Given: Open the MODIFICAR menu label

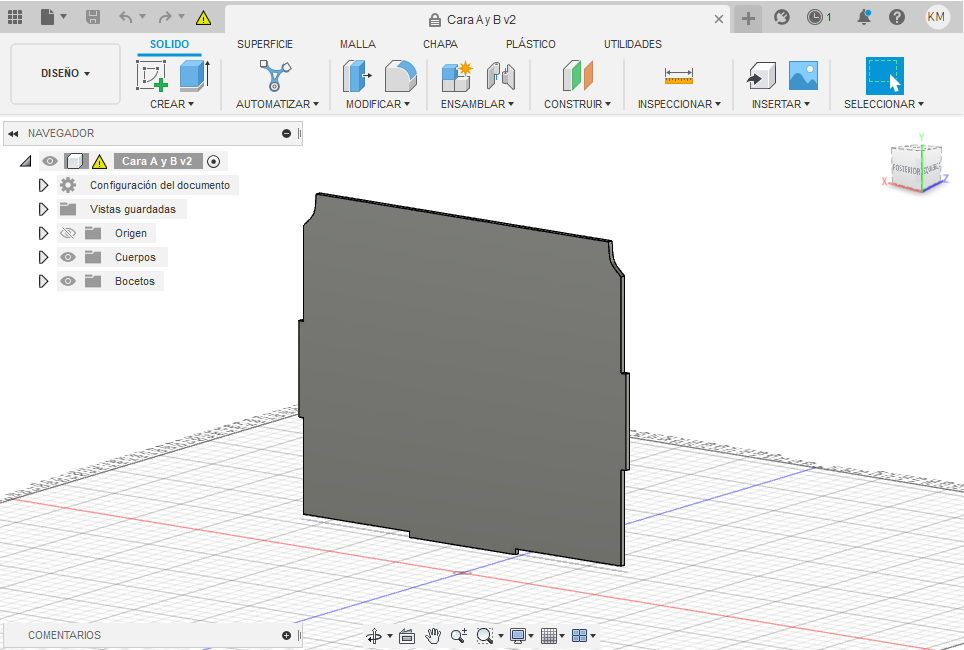Looking at the screenshot, I should coord(378,104).
